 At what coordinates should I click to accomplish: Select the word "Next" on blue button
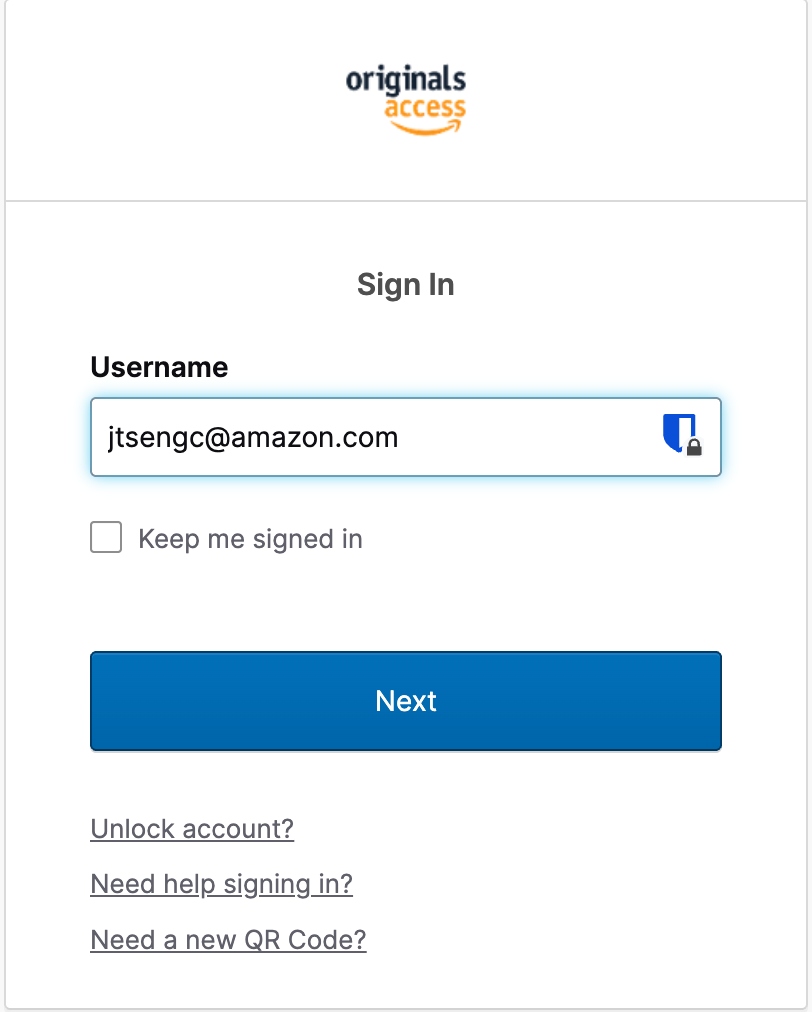click(406, 701)
